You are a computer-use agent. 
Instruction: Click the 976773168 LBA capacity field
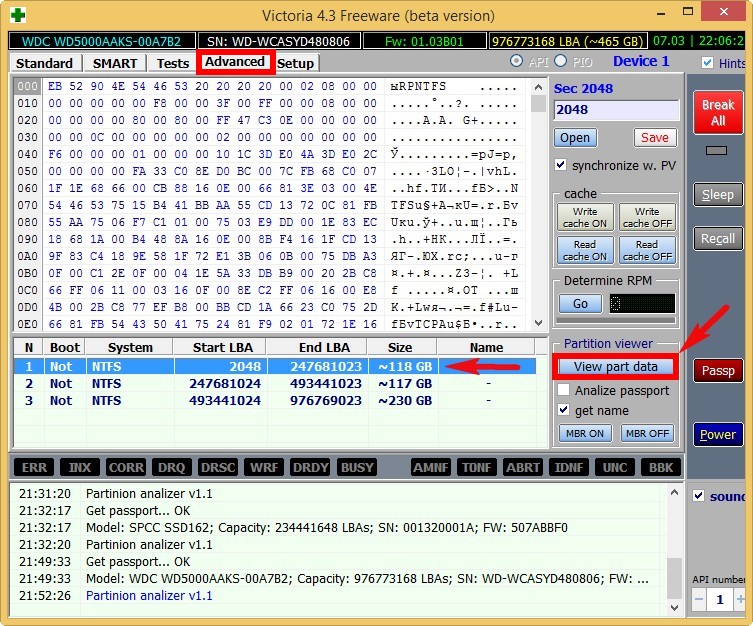568,41
